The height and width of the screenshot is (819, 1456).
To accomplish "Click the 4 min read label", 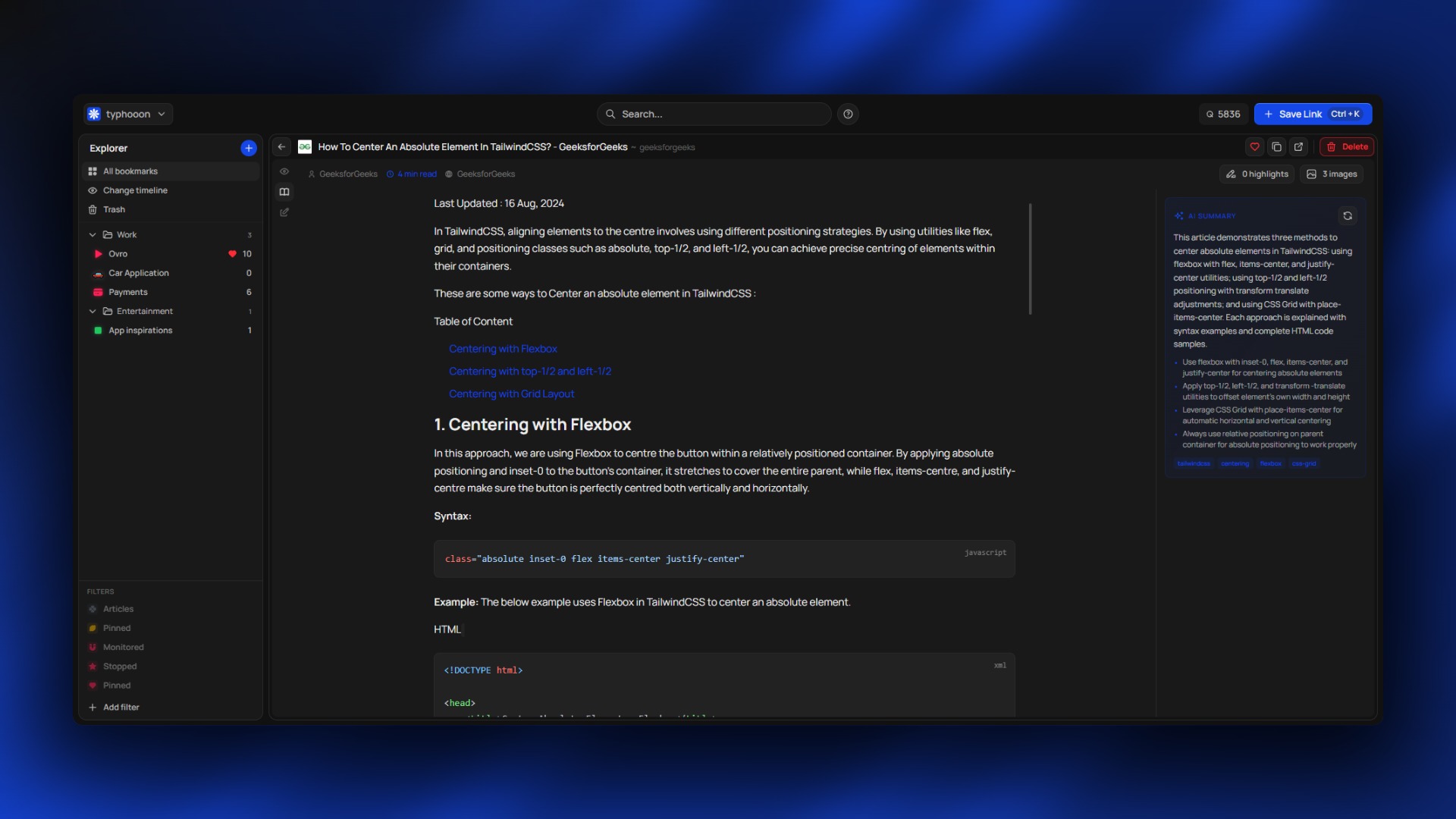I will pyautogui.click(x=412, y=174).
